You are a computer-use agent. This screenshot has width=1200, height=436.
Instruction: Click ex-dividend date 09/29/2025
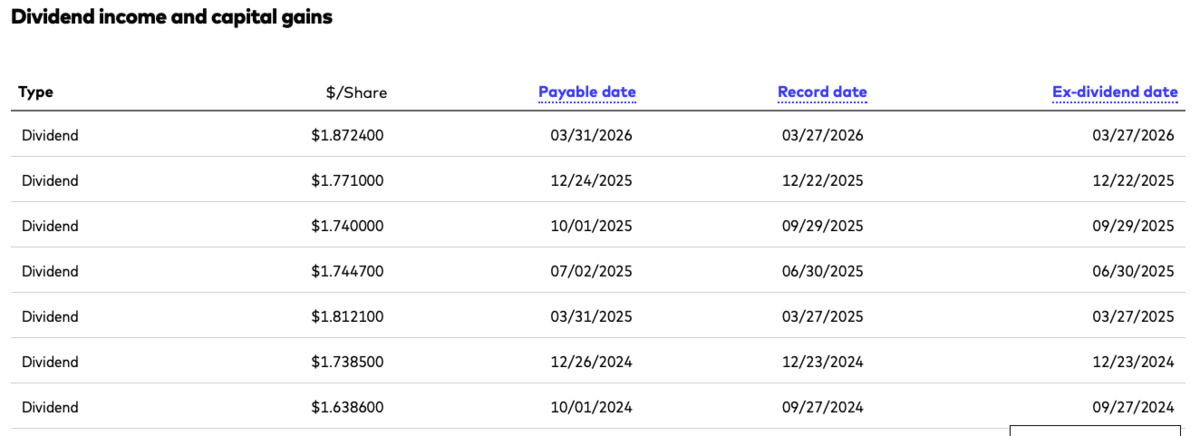click(x=1133, y=226)
